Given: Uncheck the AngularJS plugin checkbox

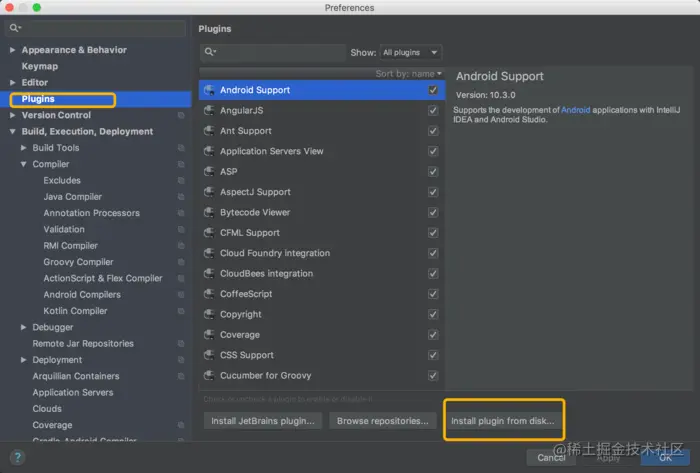Looking at the screenshot, I should tap(433, 111).
